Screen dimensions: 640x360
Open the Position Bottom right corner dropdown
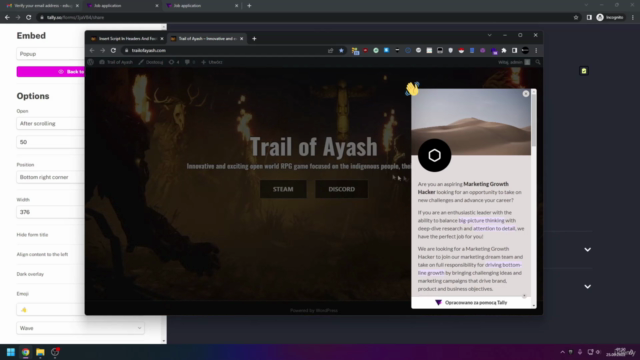[50, 177]
